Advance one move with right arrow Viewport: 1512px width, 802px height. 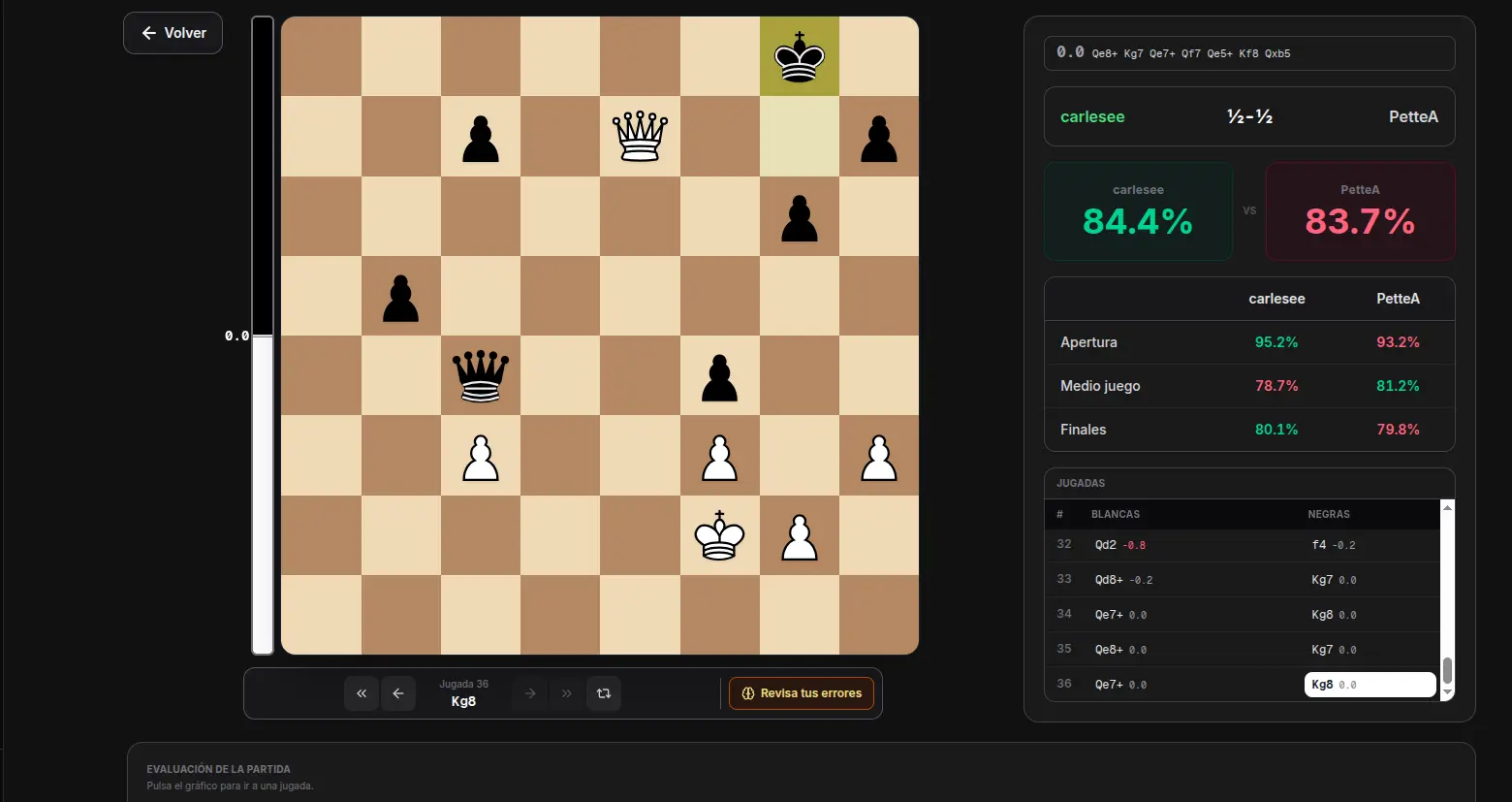click(530, 693)
